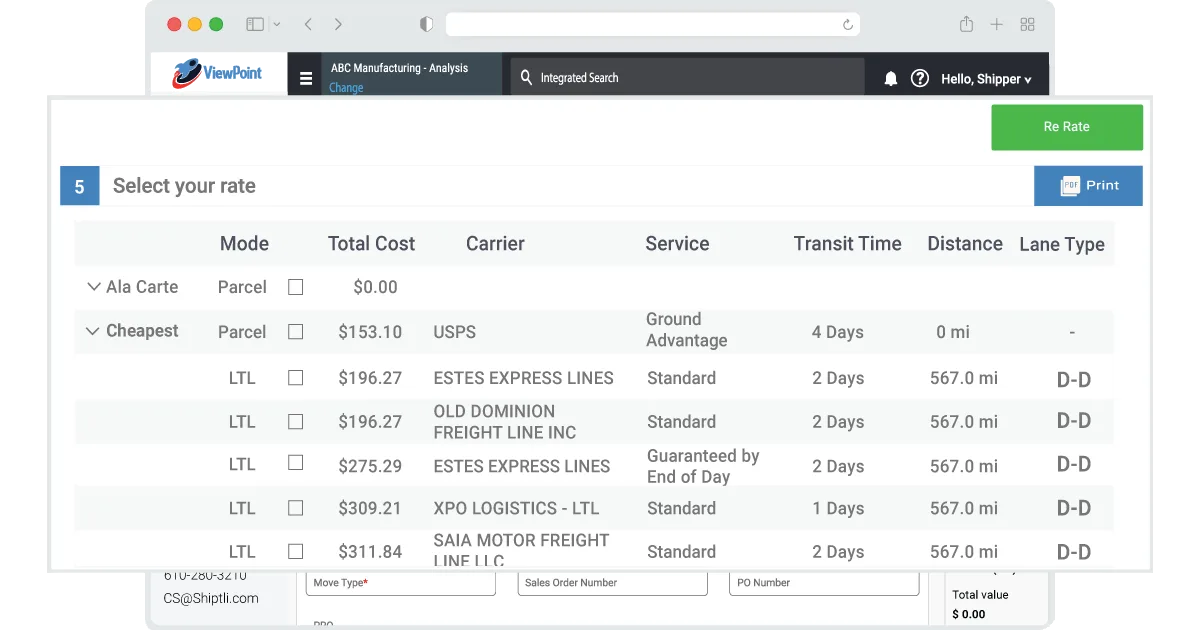The image size is (1200, 630).
Task: Open the sidebar dropdown arrow in browser toolbar
Action: [x=277, y=24]
